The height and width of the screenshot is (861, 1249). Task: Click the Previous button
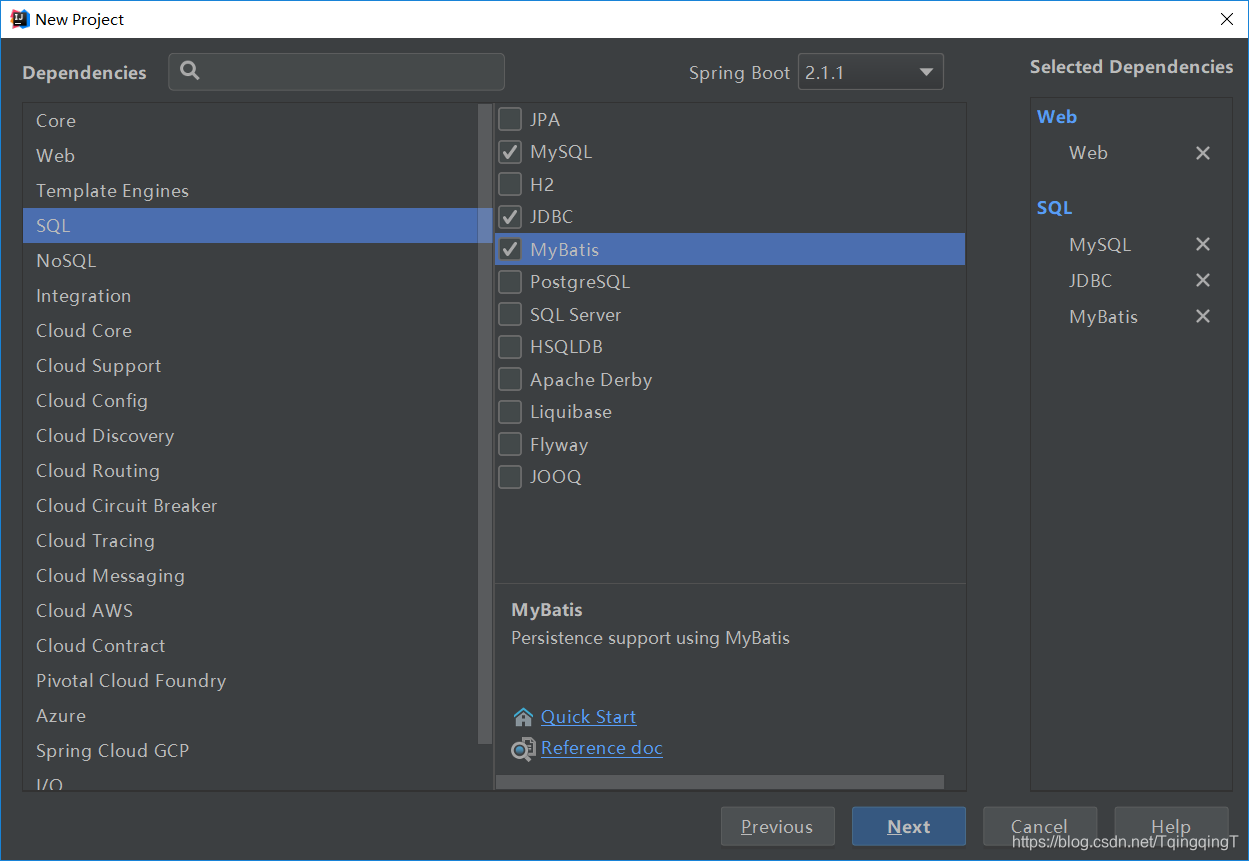777,827
